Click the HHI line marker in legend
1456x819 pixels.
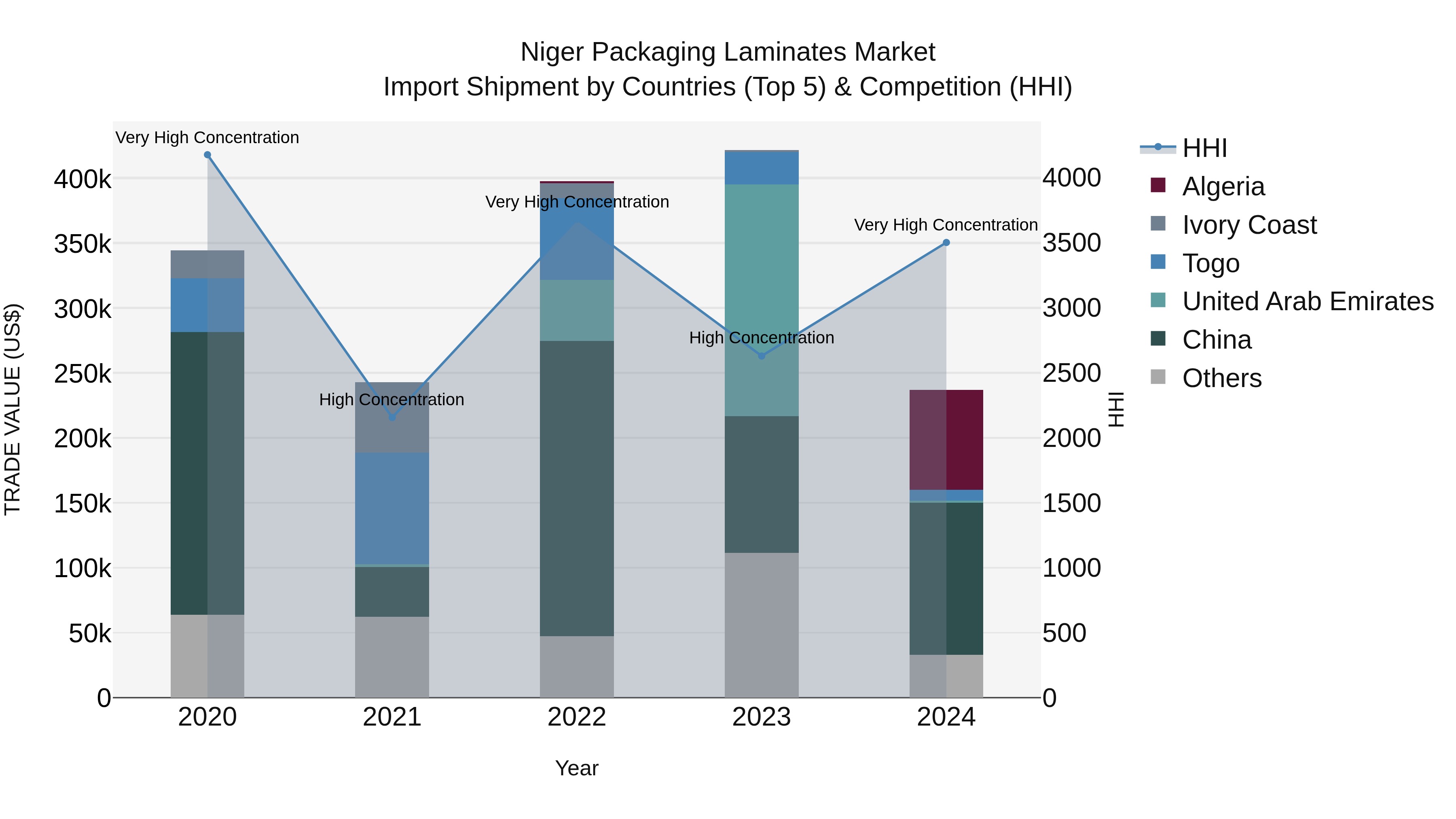pyautogui.click(x=1158, y=147)
